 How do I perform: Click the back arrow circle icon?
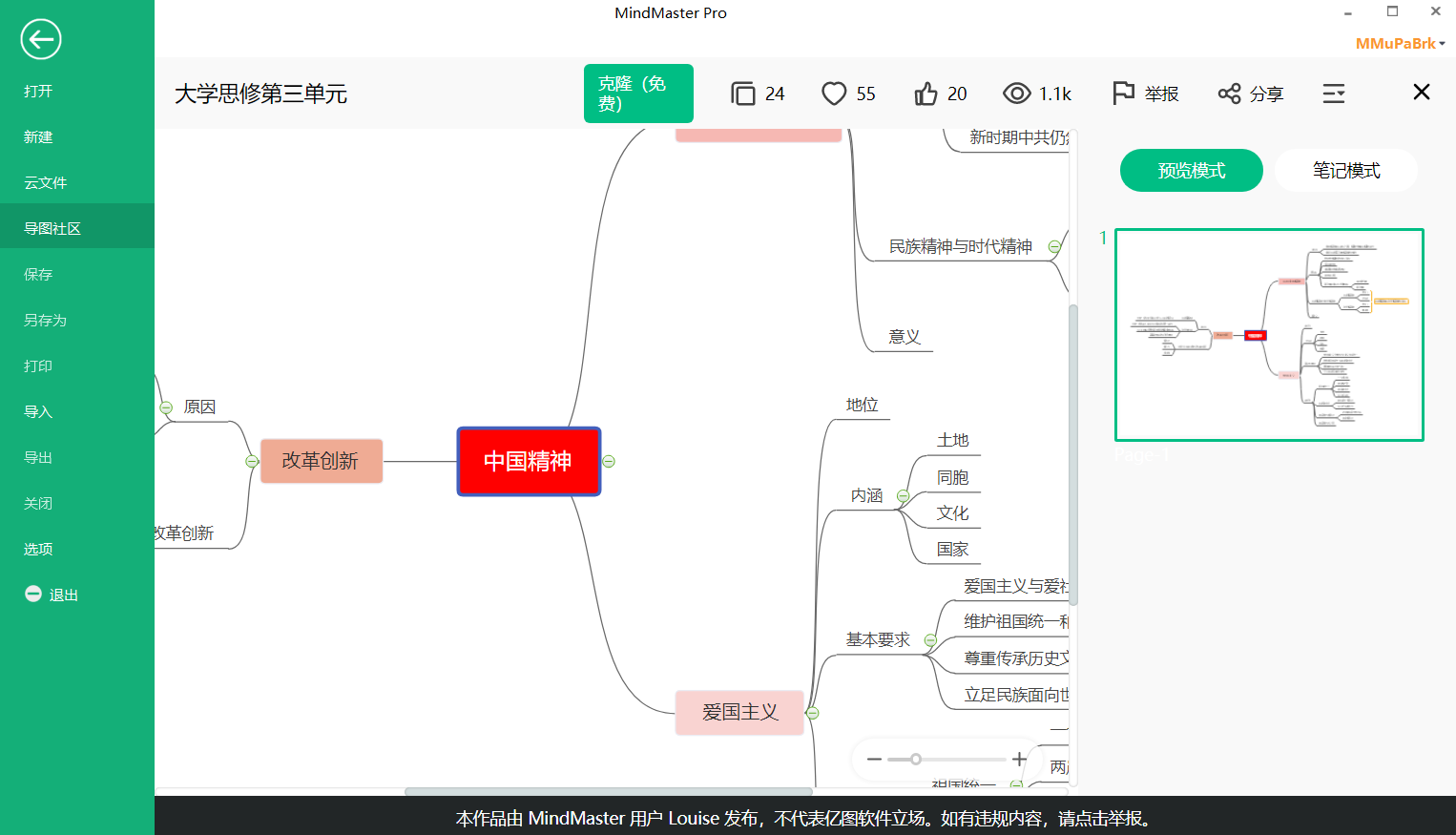click(41, 39)
